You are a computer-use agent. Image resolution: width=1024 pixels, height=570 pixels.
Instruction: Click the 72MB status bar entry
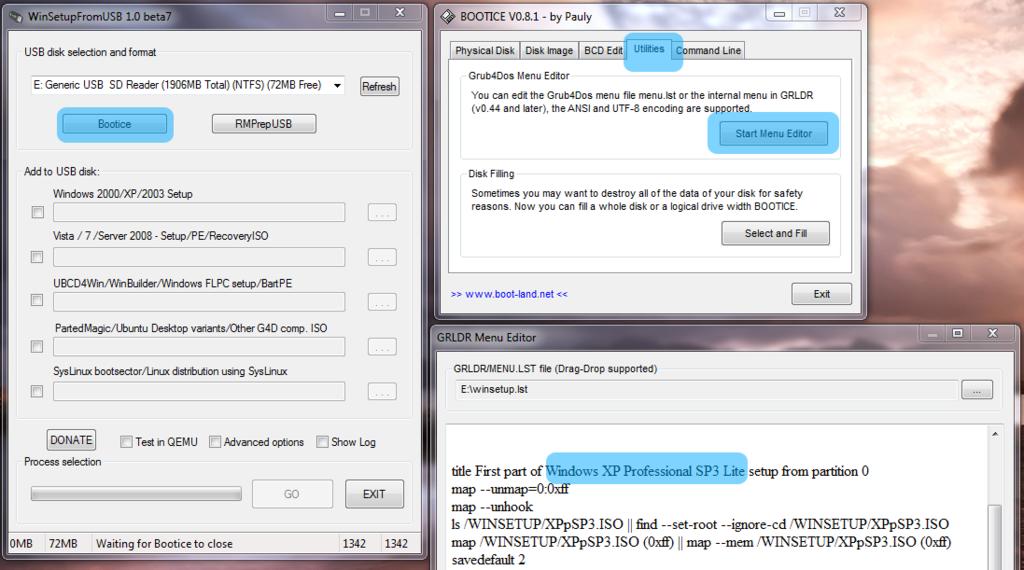(x=63, y=544)
